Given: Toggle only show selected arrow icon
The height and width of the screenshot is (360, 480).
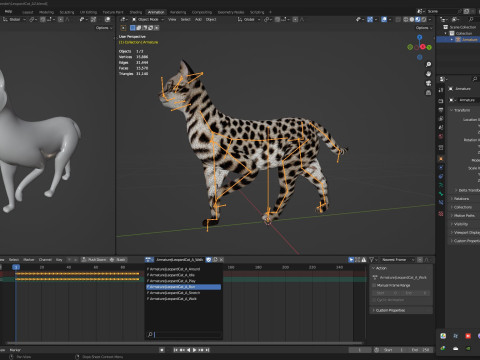Looking at the screenshot, I should point(351,259).
